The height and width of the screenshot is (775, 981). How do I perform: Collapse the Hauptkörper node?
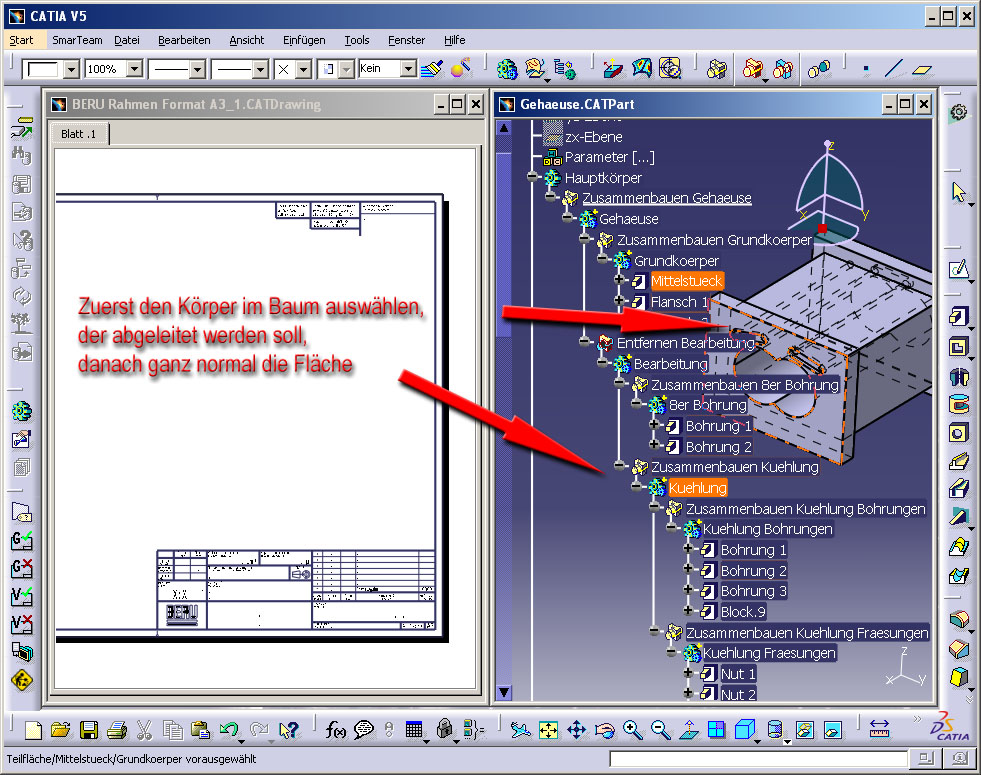(x=532, y=178)
